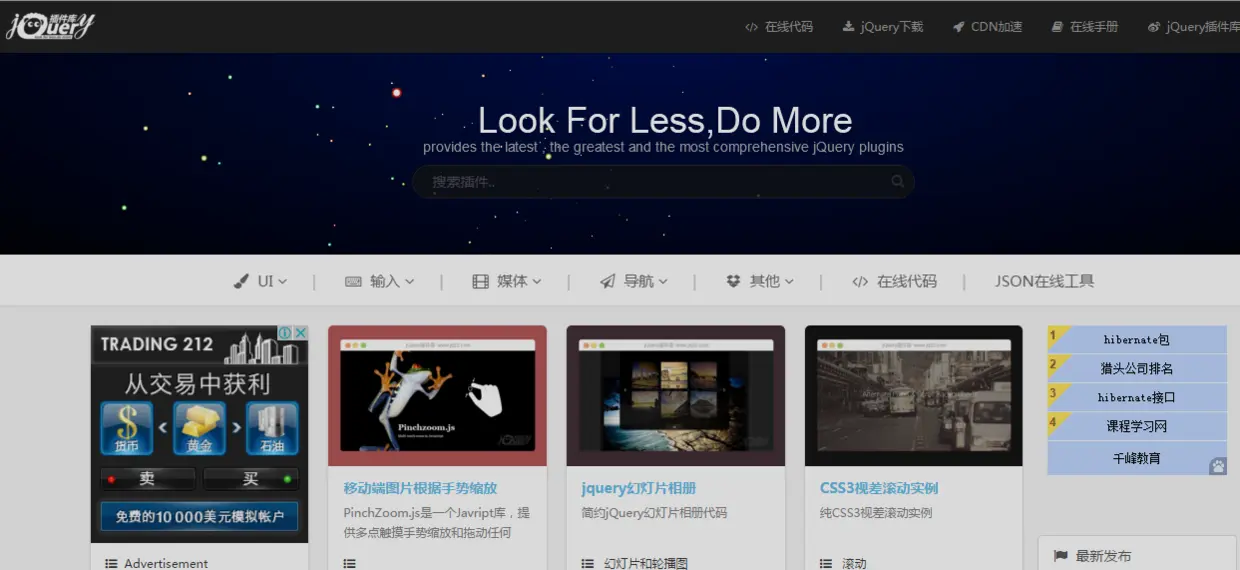
Task: Click the slideshow album thumbnail
Action: tap(675, 396)
